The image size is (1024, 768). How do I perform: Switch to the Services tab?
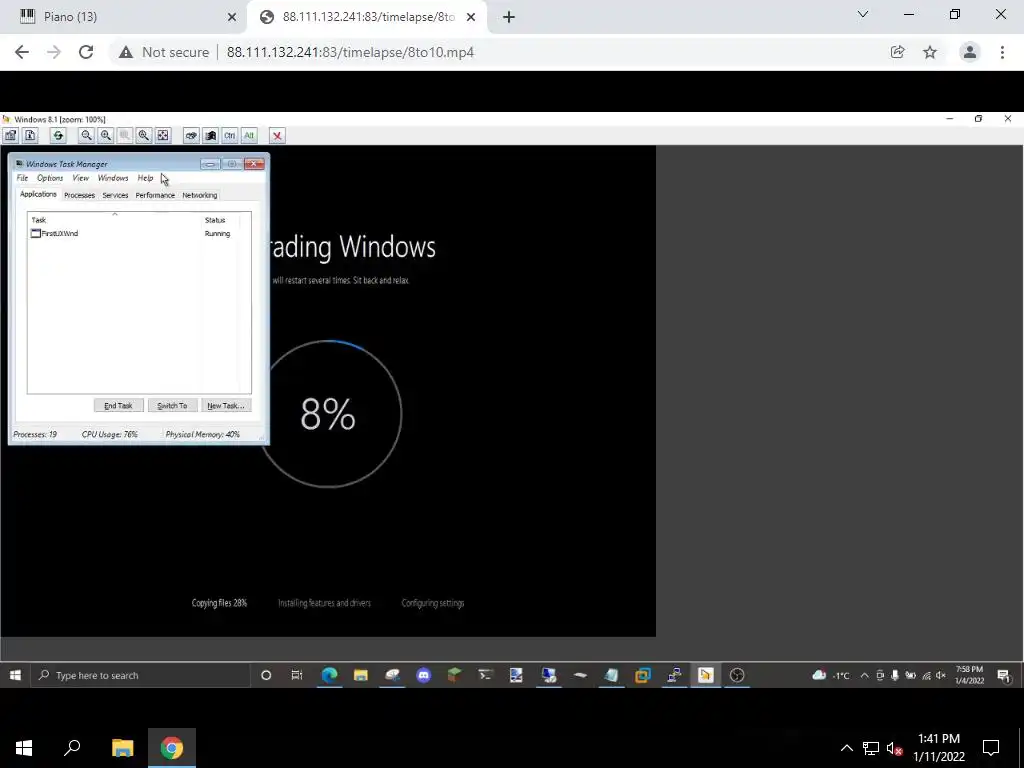116,195
